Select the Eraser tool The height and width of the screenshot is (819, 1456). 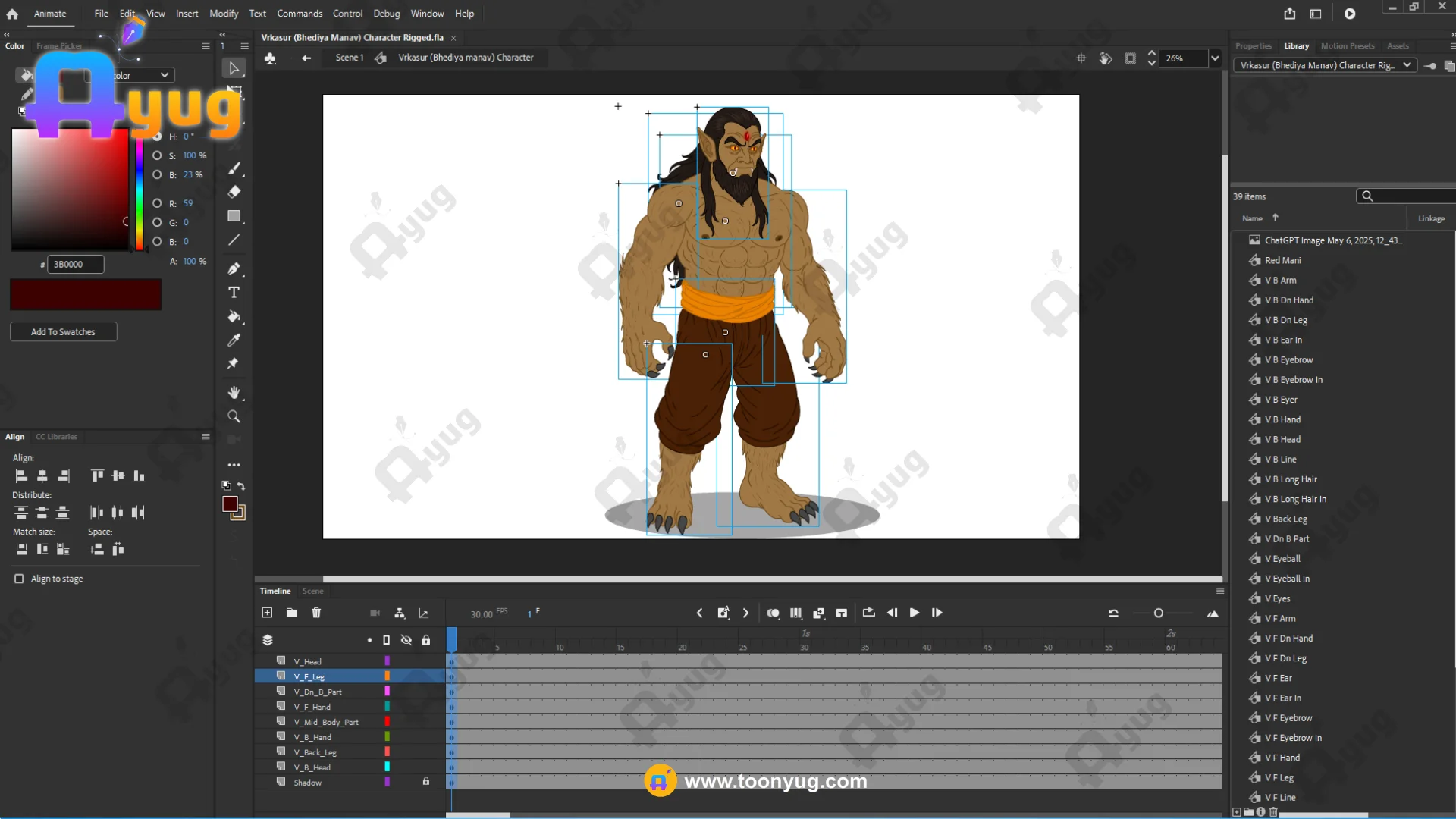click(234, 192)
